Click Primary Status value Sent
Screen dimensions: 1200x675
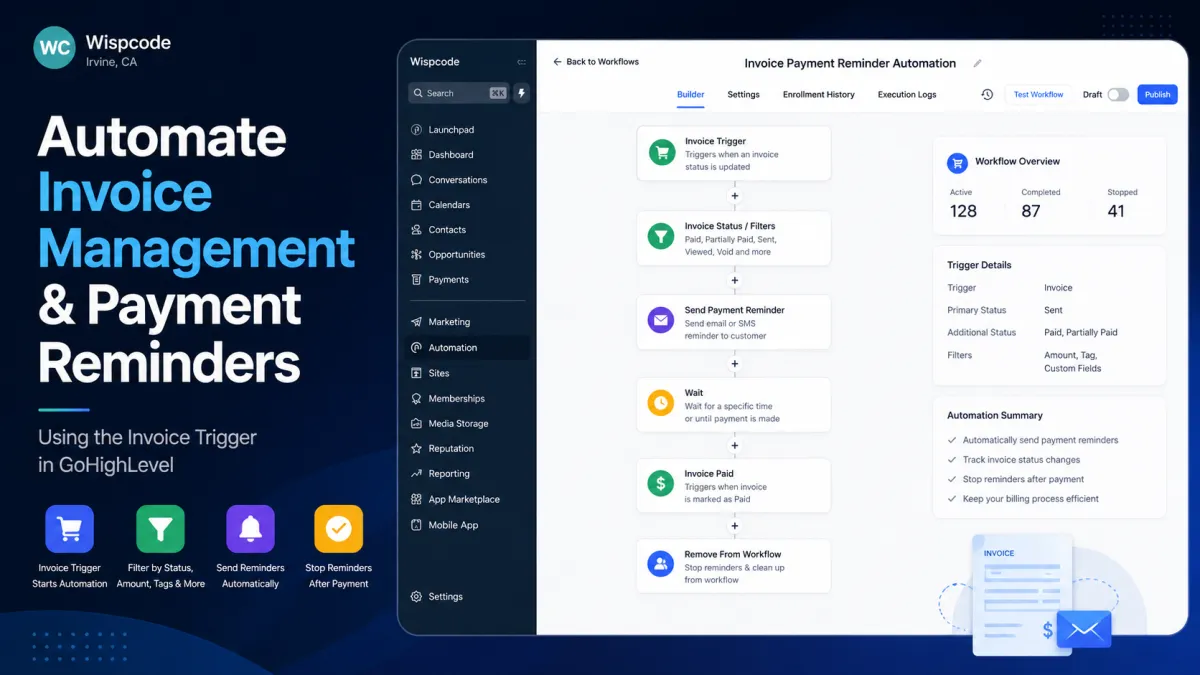tap(1053, 310)
